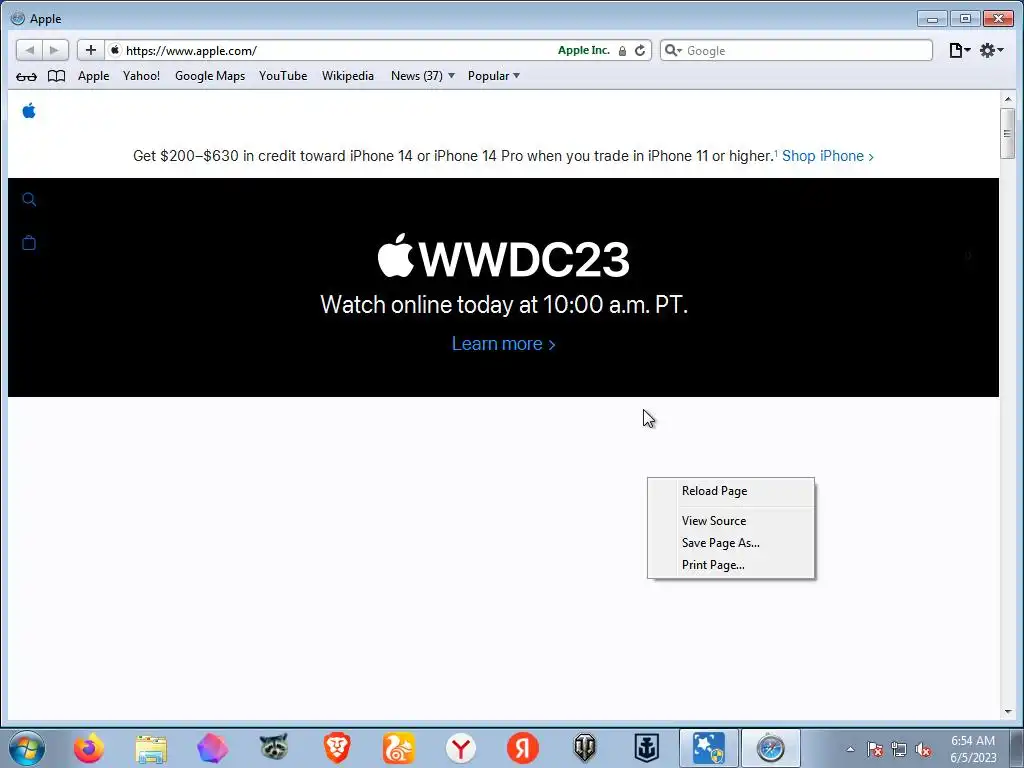Choose Save Page As from context menu

click(x=731, y=543)
